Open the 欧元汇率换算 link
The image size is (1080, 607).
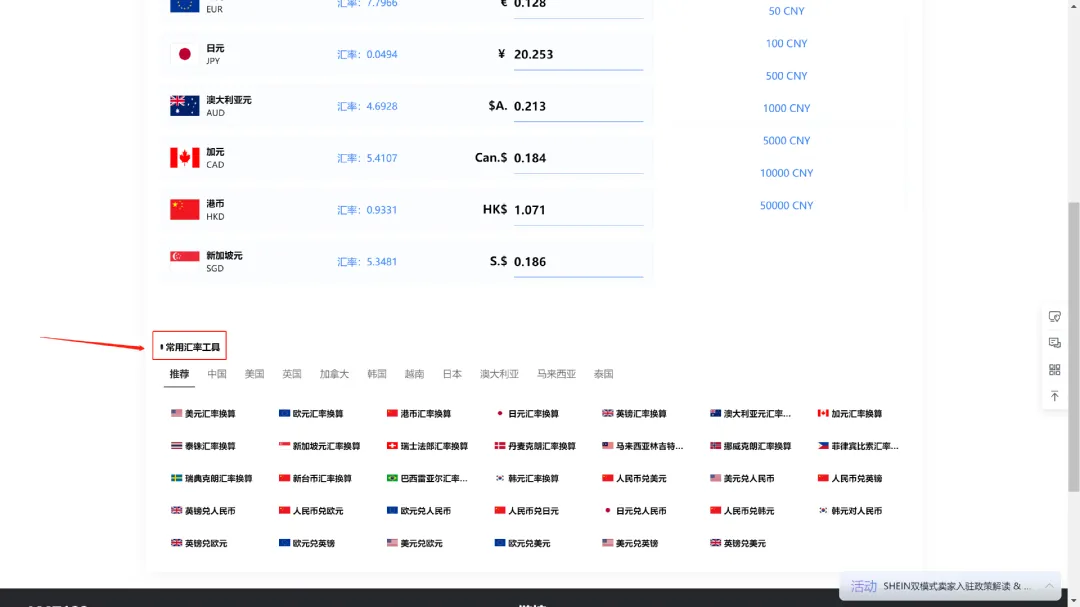(x=311, y=413)
